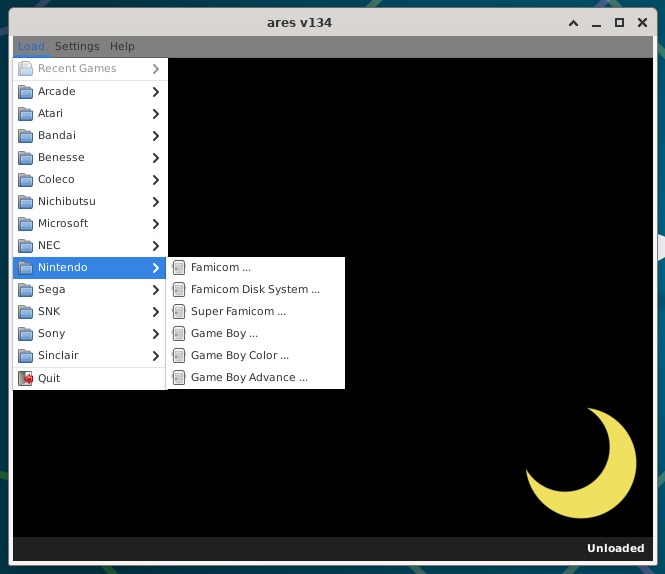This screenshot has width=665, height=574.
Task: Expand the Atari submenu arrow
Action: pyautogui.click(x=156, y=114)
